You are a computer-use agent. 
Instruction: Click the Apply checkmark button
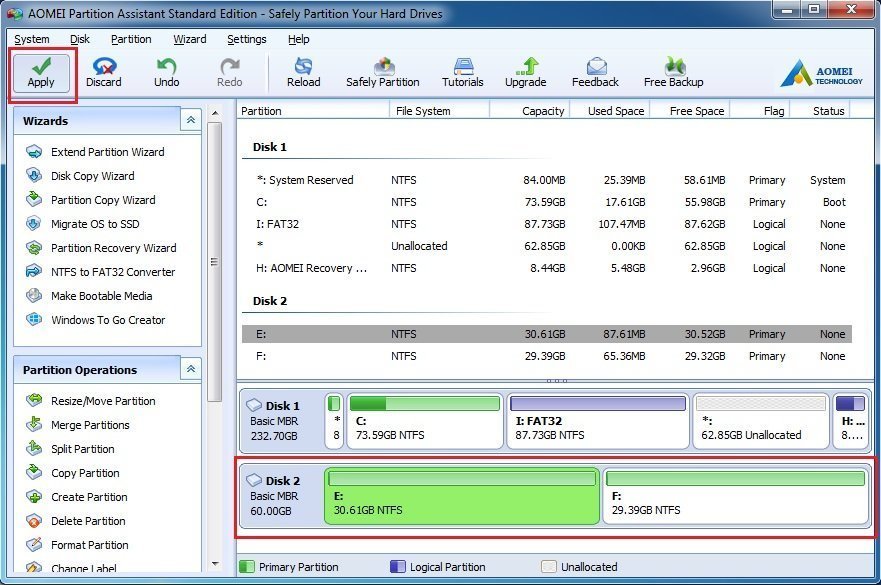click(x=41, y=74)
